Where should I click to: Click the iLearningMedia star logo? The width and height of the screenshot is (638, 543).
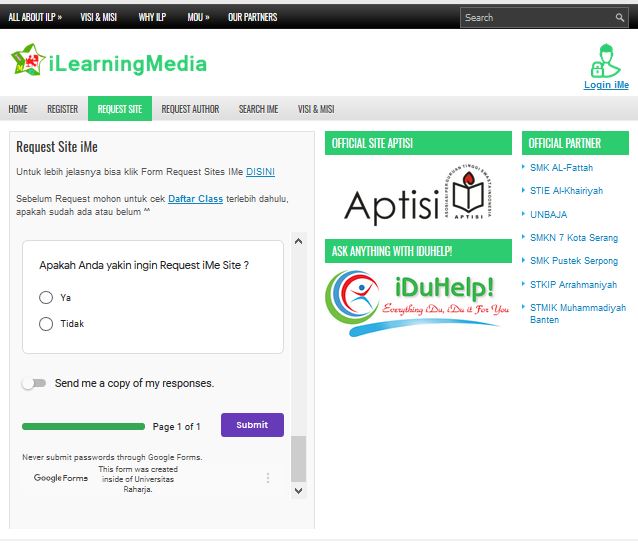27,60
